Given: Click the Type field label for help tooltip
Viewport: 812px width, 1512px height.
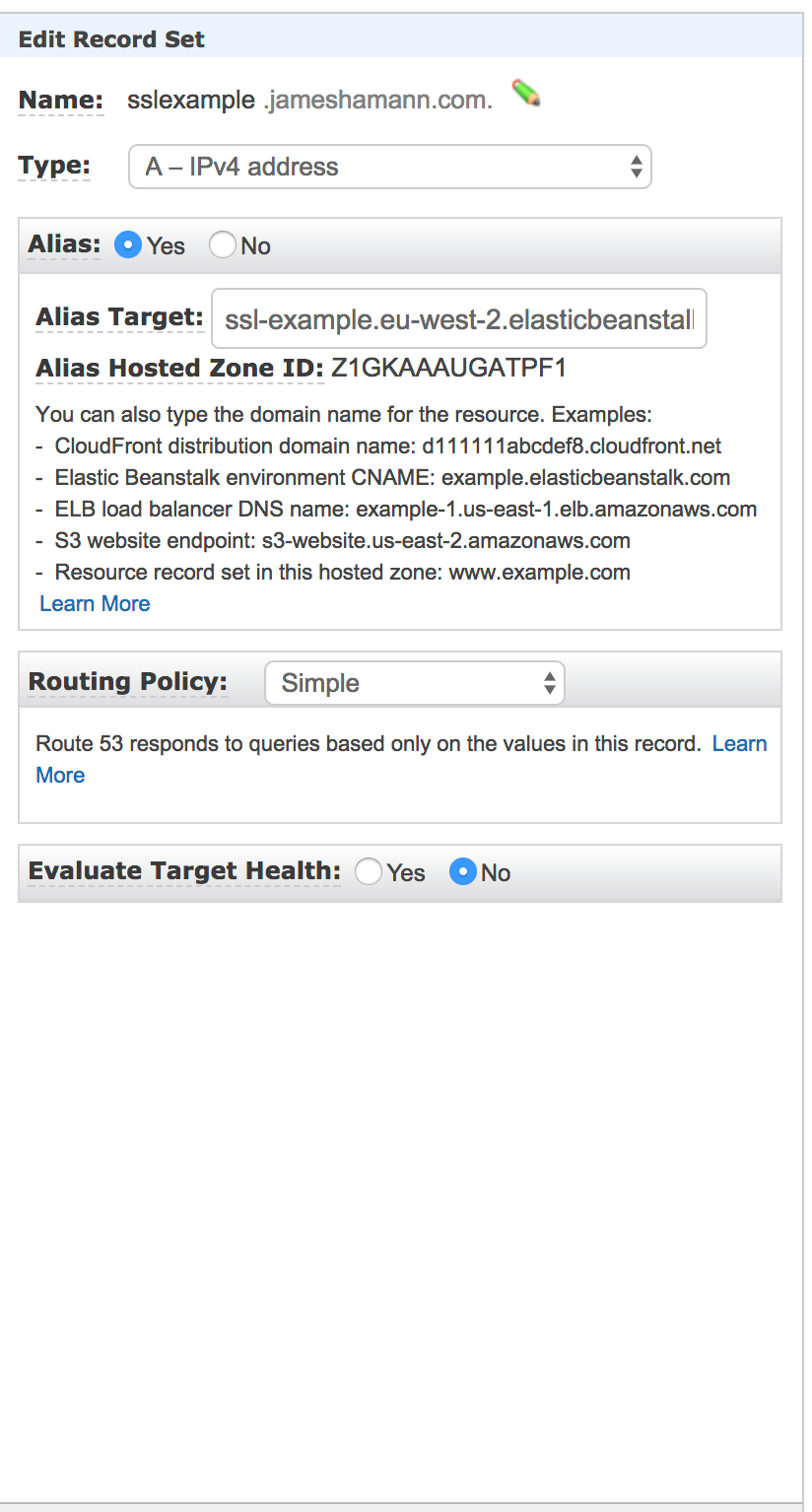Looking at the screenshot, I should [53, 165].
